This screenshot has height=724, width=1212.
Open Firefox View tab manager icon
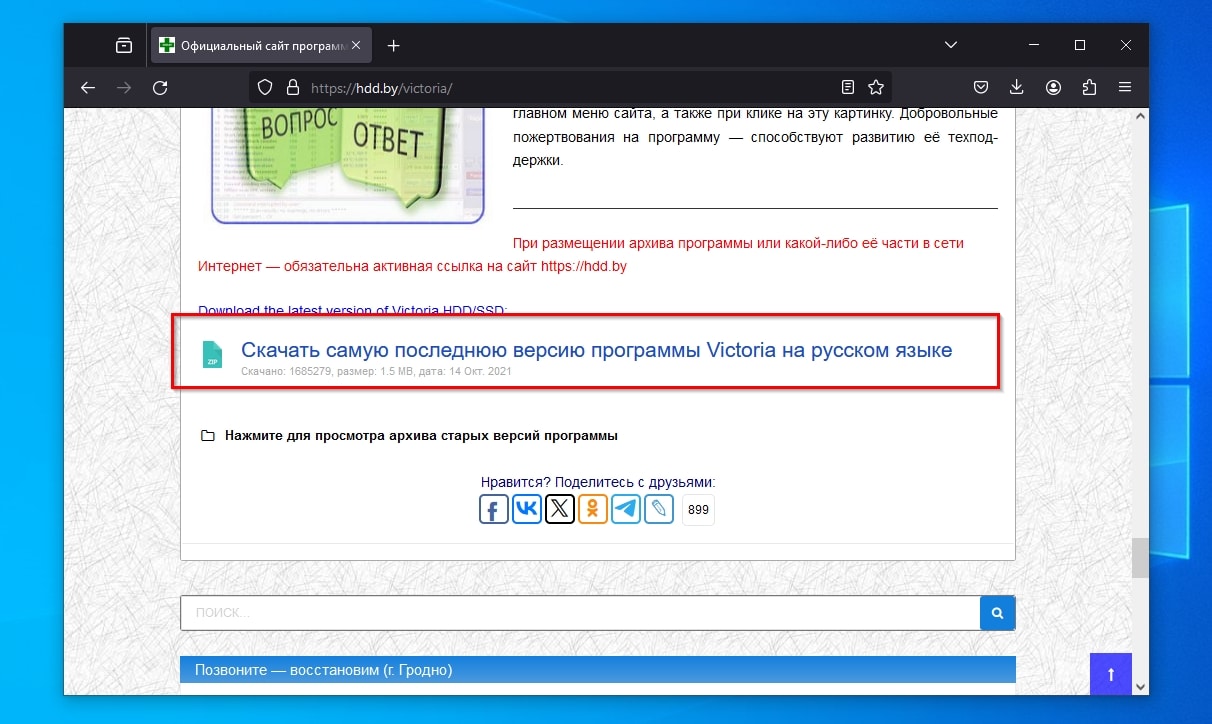pos(123,45)
